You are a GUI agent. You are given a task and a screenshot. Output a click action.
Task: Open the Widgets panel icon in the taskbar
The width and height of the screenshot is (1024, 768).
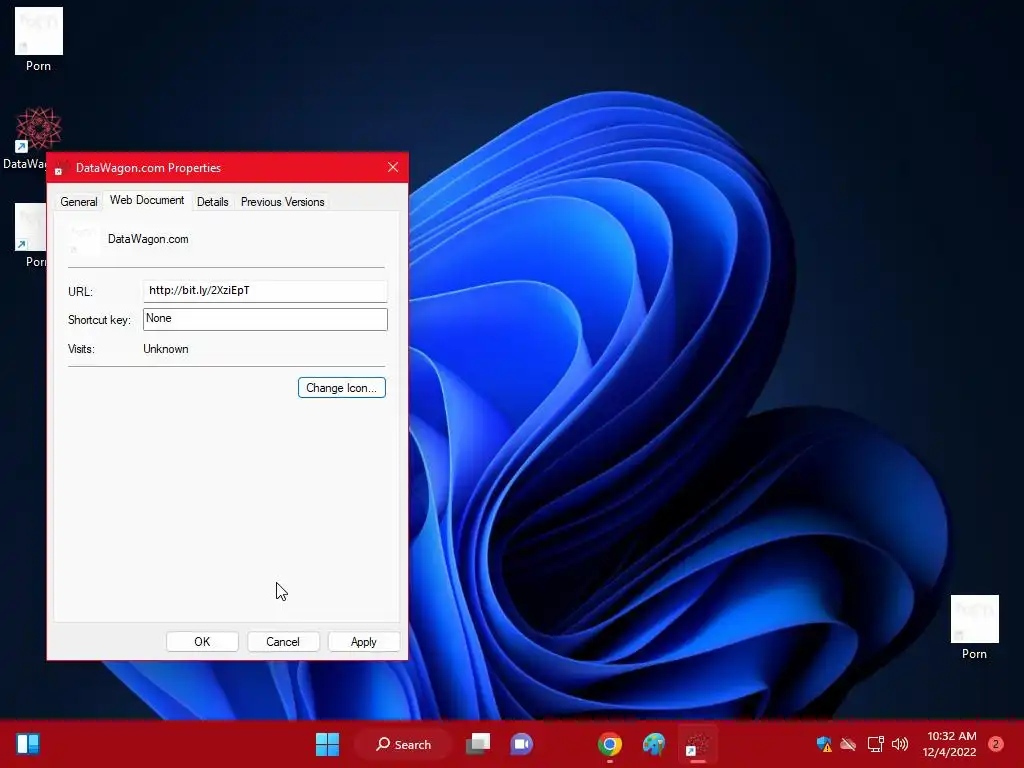28,744
